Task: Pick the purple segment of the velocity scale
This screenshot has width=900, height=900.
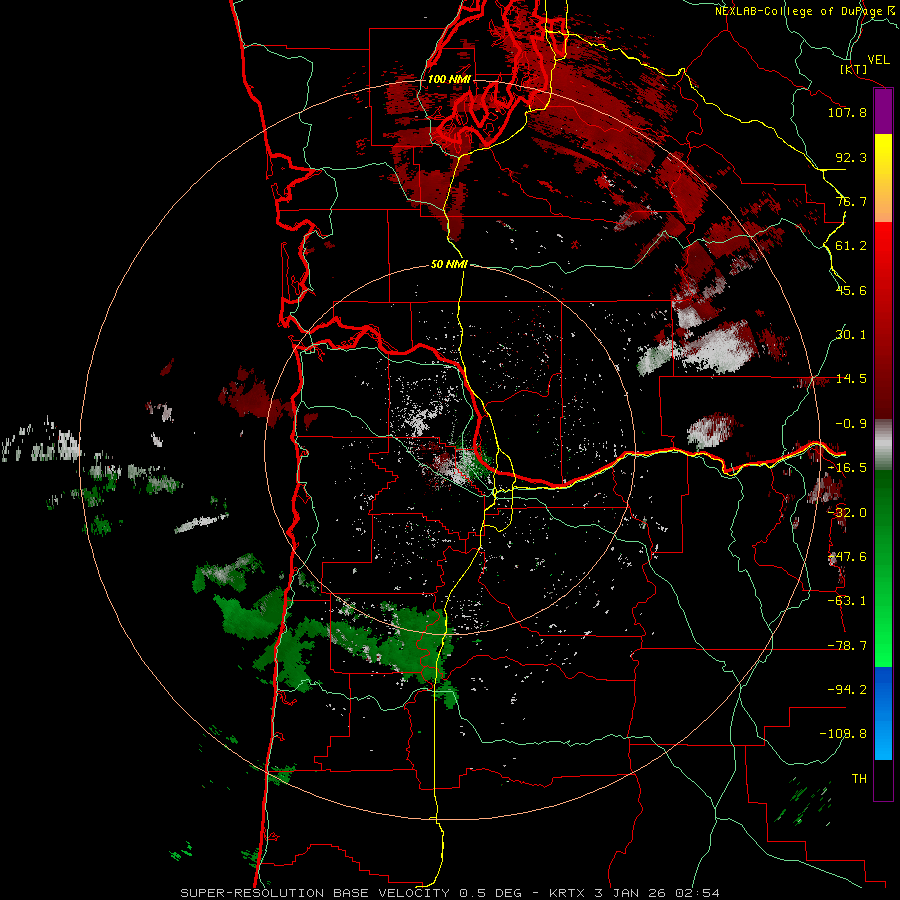Action: click(883, 112)
